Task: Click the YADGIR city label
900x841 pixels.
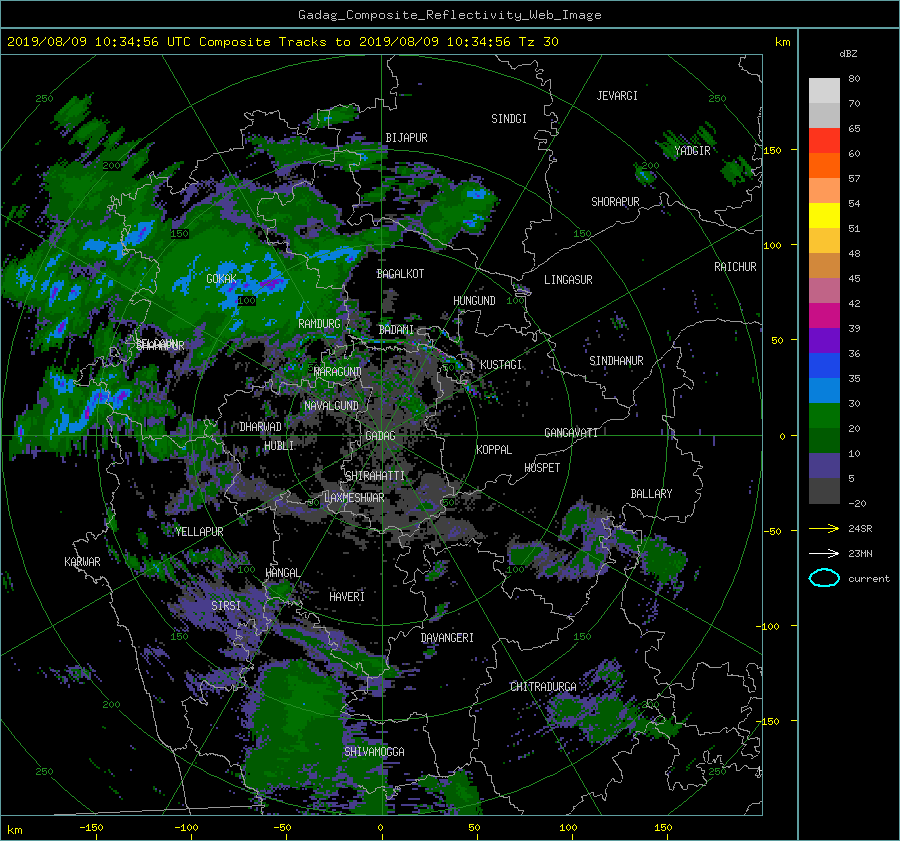Action: pos(692,151)
